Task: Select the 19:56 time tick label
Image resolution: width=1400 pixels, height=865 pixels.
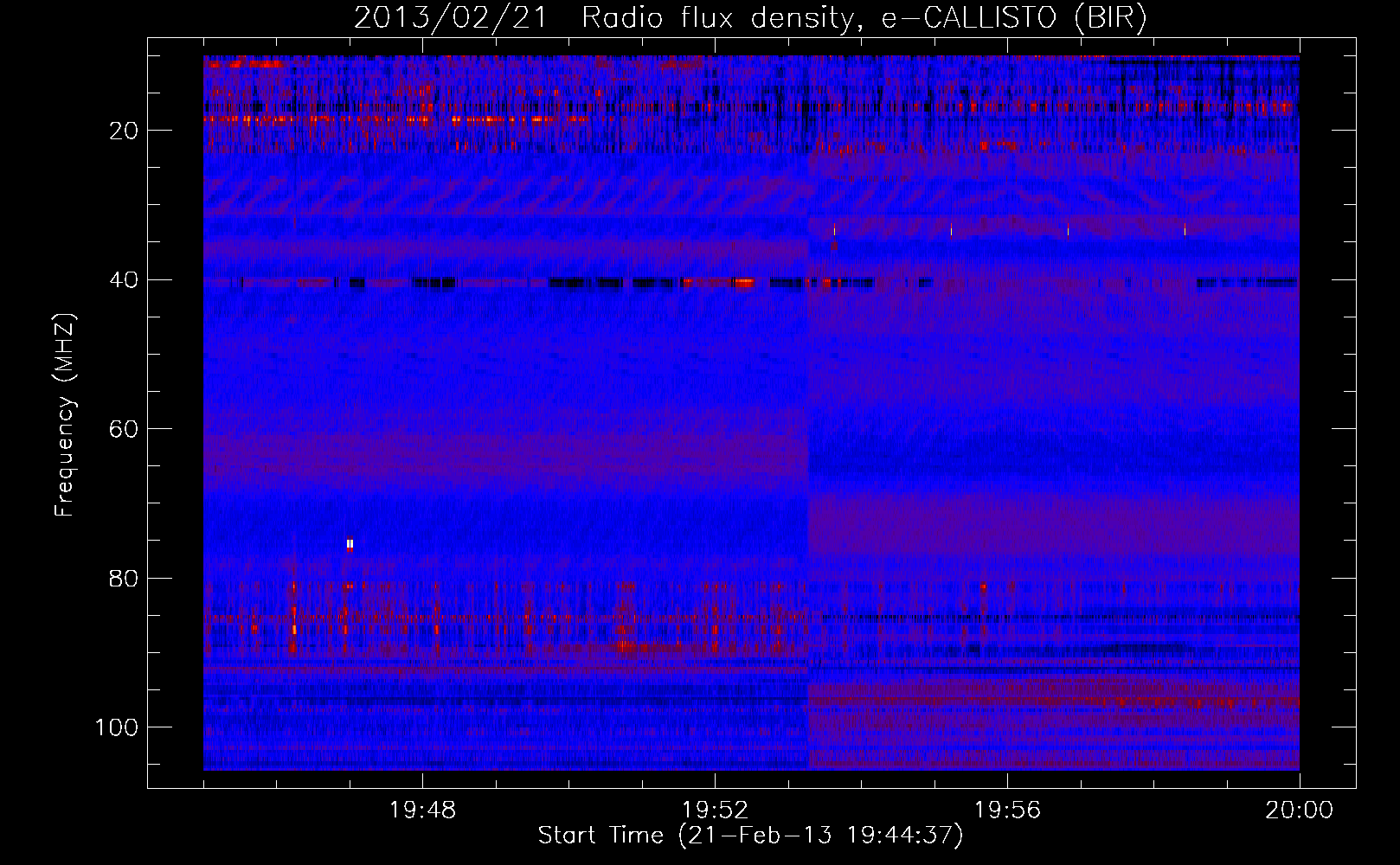Action: pos(1007,811)
